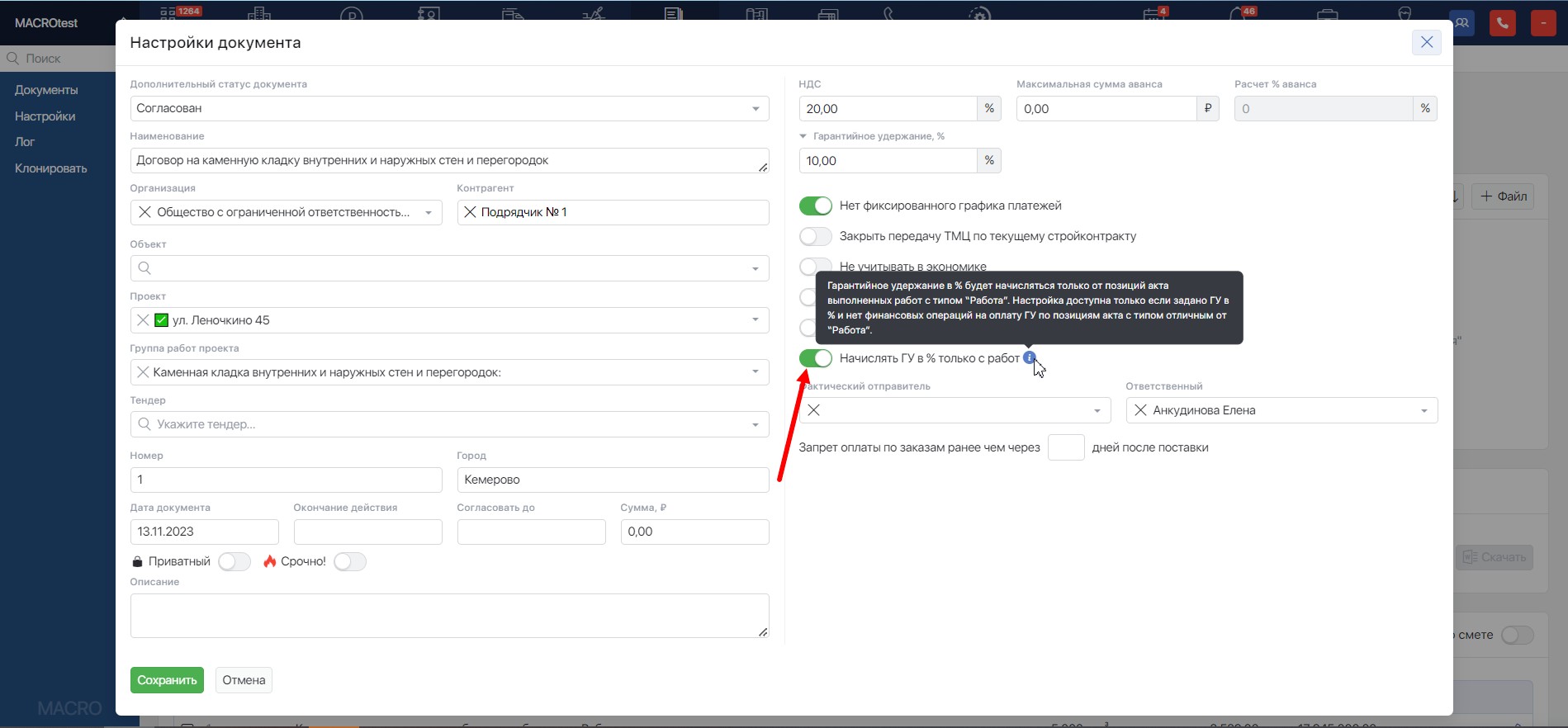Enable Закрыть передачу ТМЦ toggle
Viewport: 1568px width, 728px height.
(815, 236)
